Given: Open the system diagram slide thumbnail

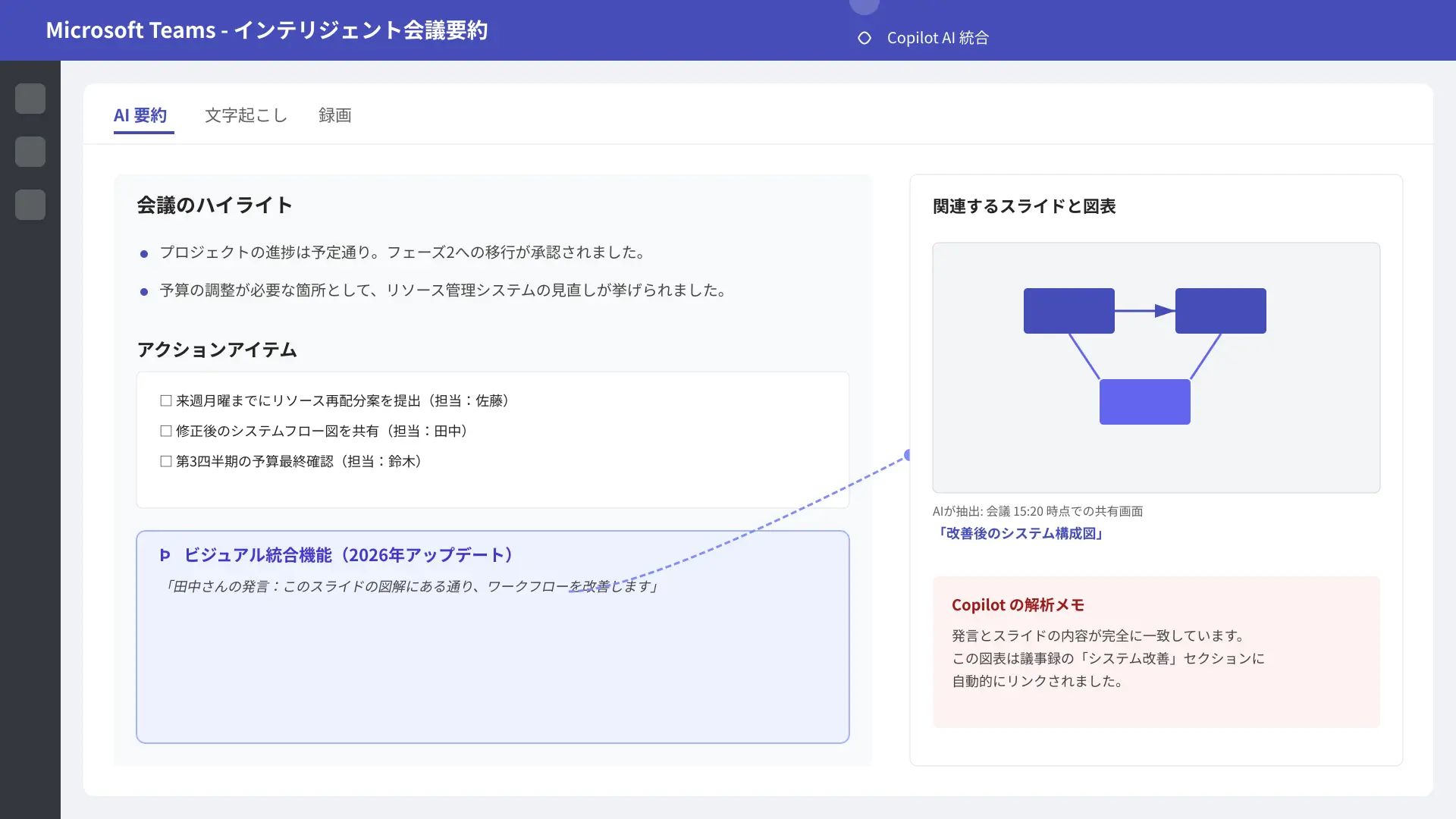Looking at the screenshot, I should [x=1156, y=368].
